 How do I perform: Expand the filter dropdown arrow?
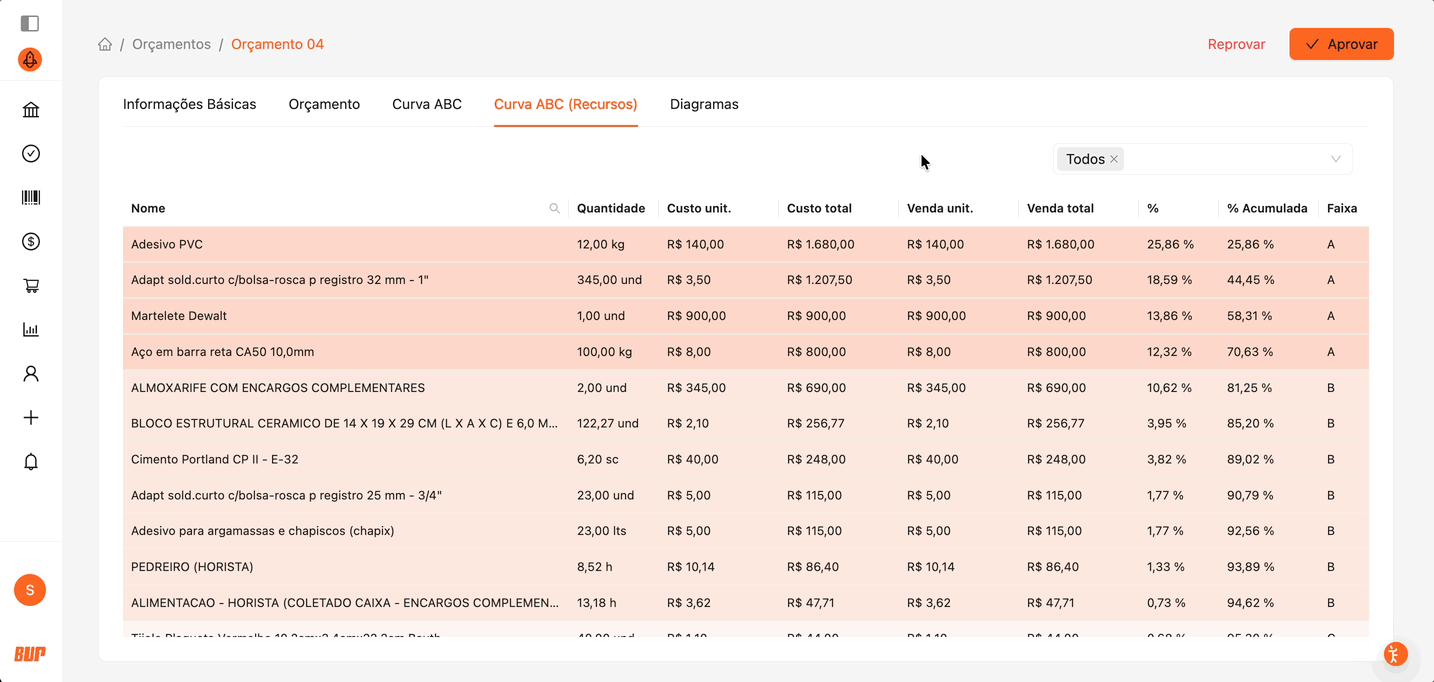click(x=1335, y=159)
